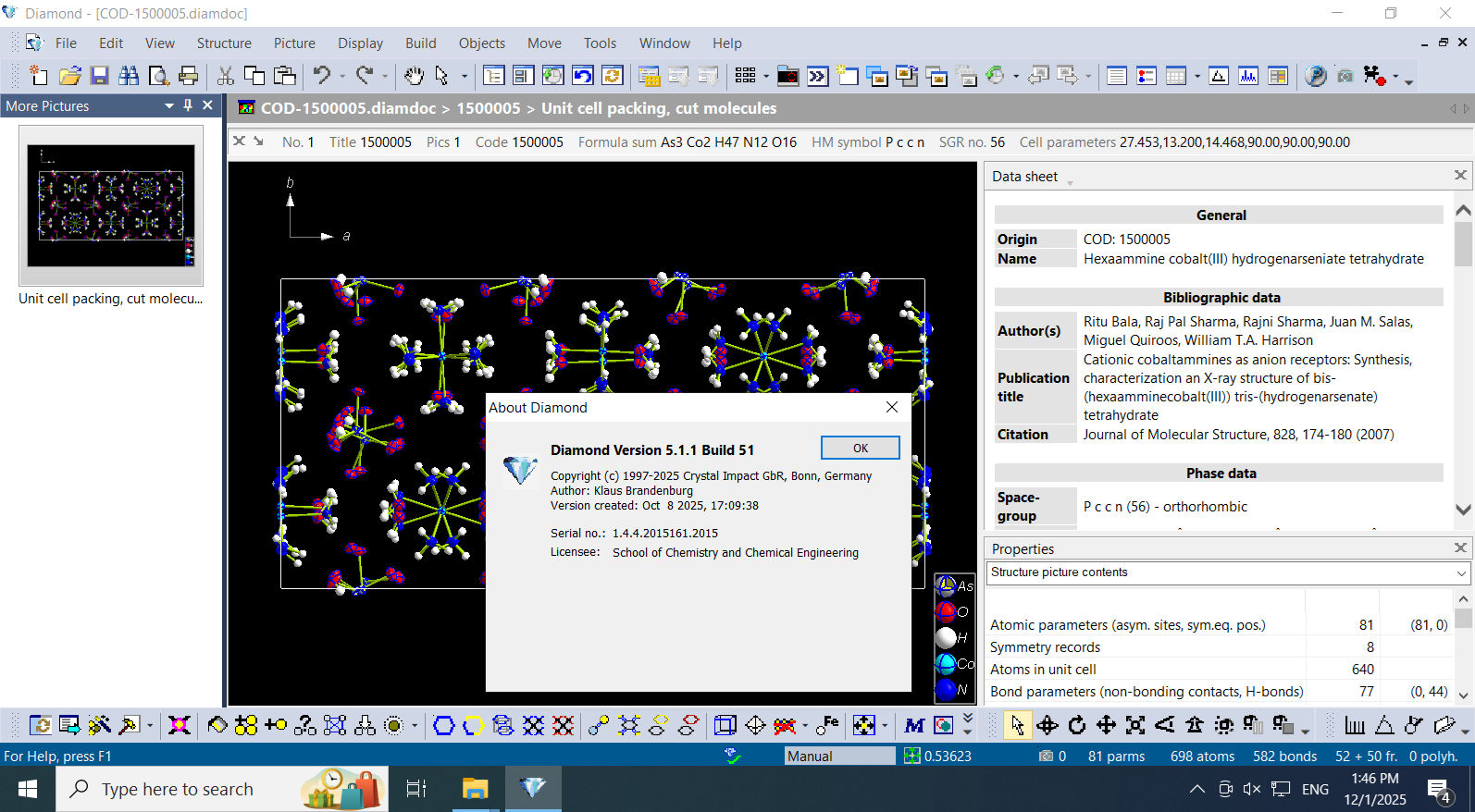Open the Build menu
The image size is (1475, 812).
point(420,43)
